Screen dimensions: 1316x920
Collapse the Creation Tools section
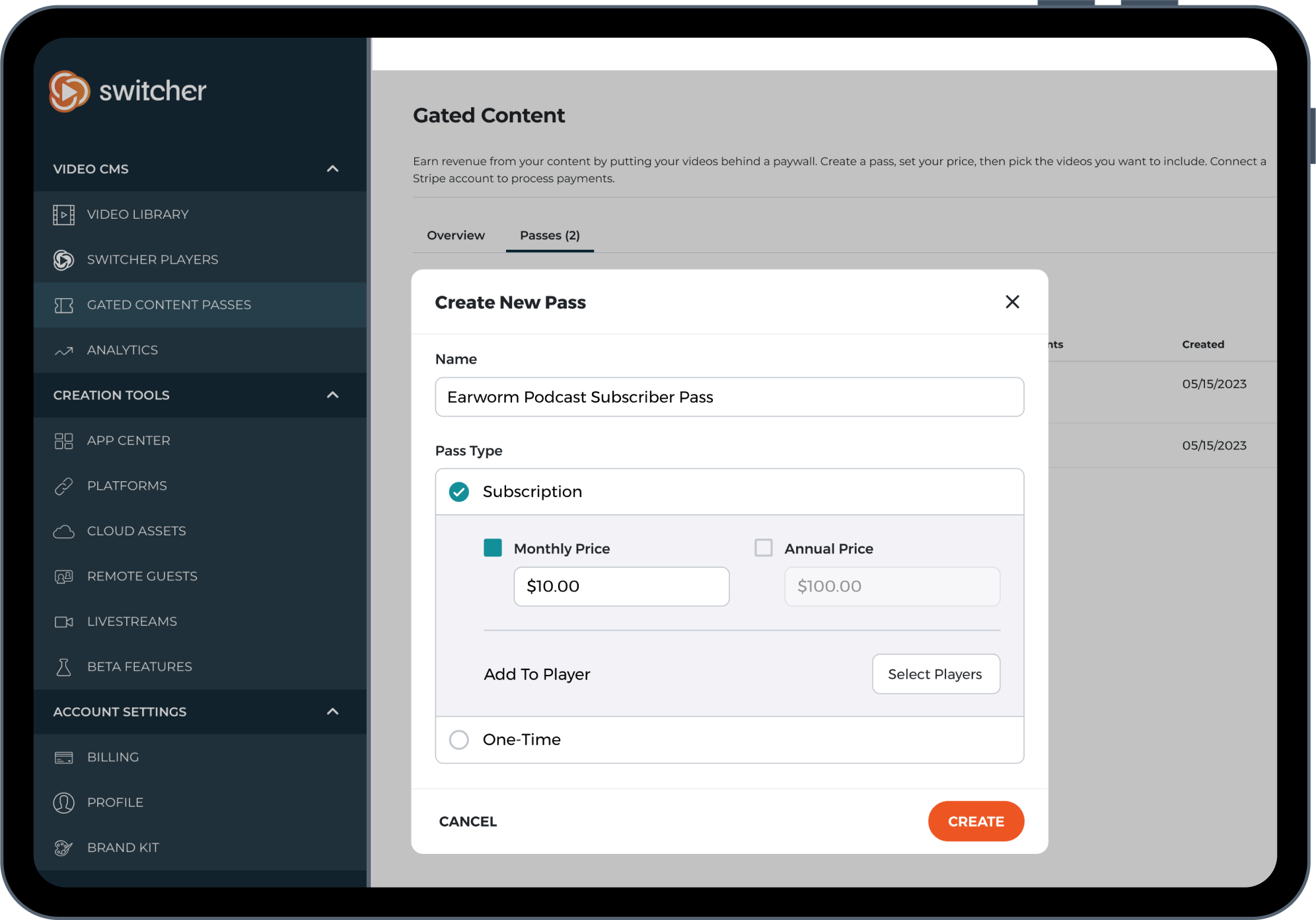tap(333, 395)
